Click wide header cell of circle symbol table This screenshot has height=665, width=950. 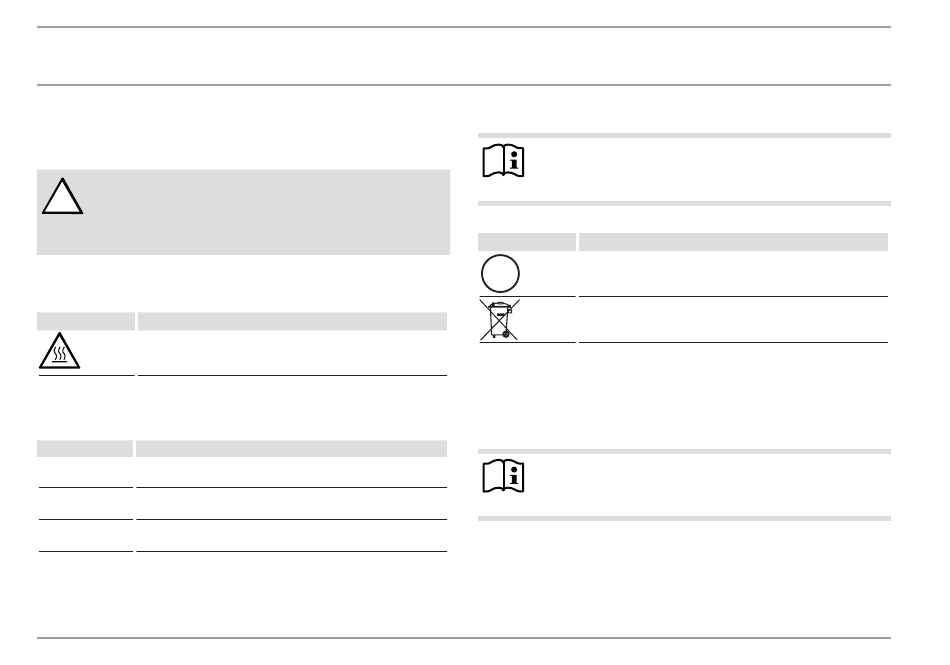pos(733,242)
